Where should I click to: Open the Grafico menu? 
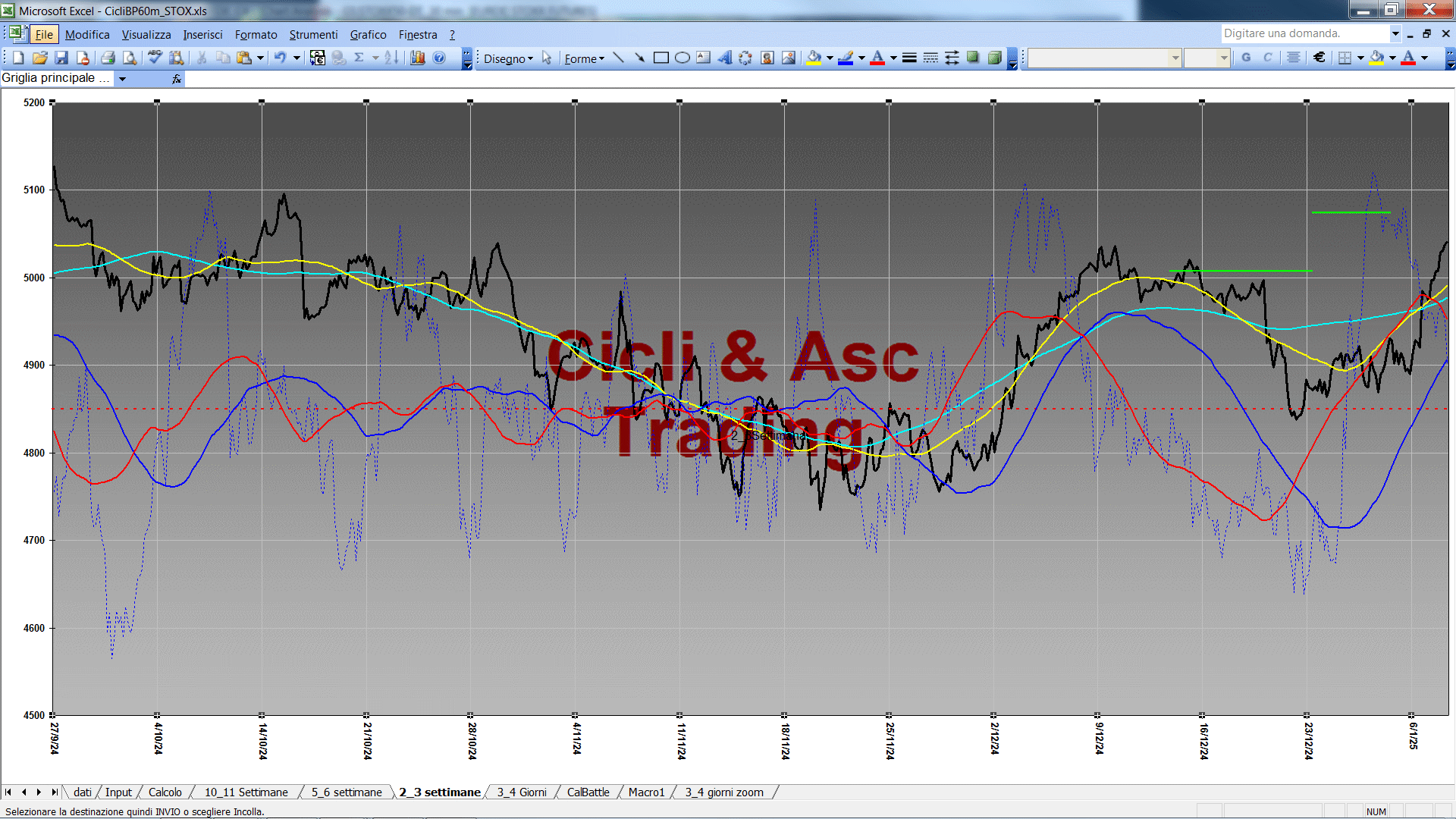point(368,34)
